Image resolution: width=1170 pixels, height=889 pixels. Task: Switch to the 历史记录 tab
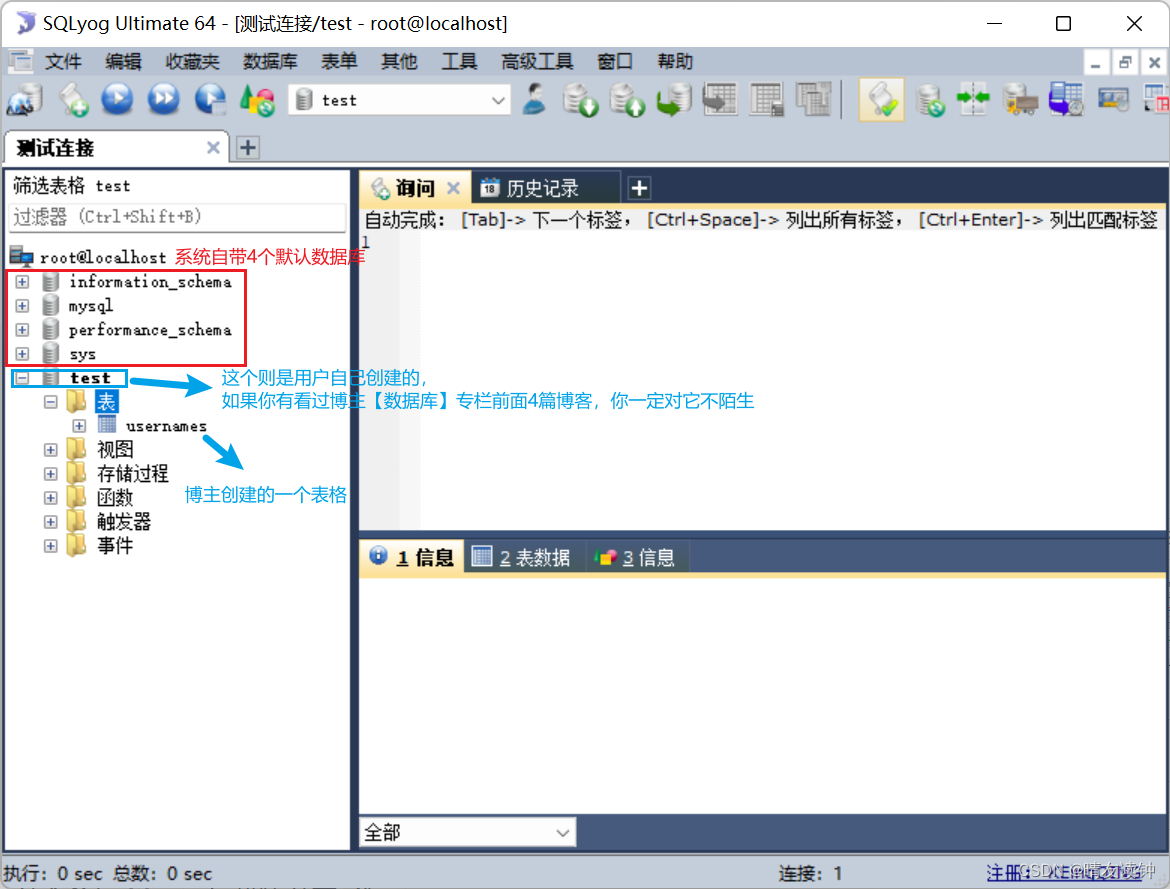coord(545,188)
